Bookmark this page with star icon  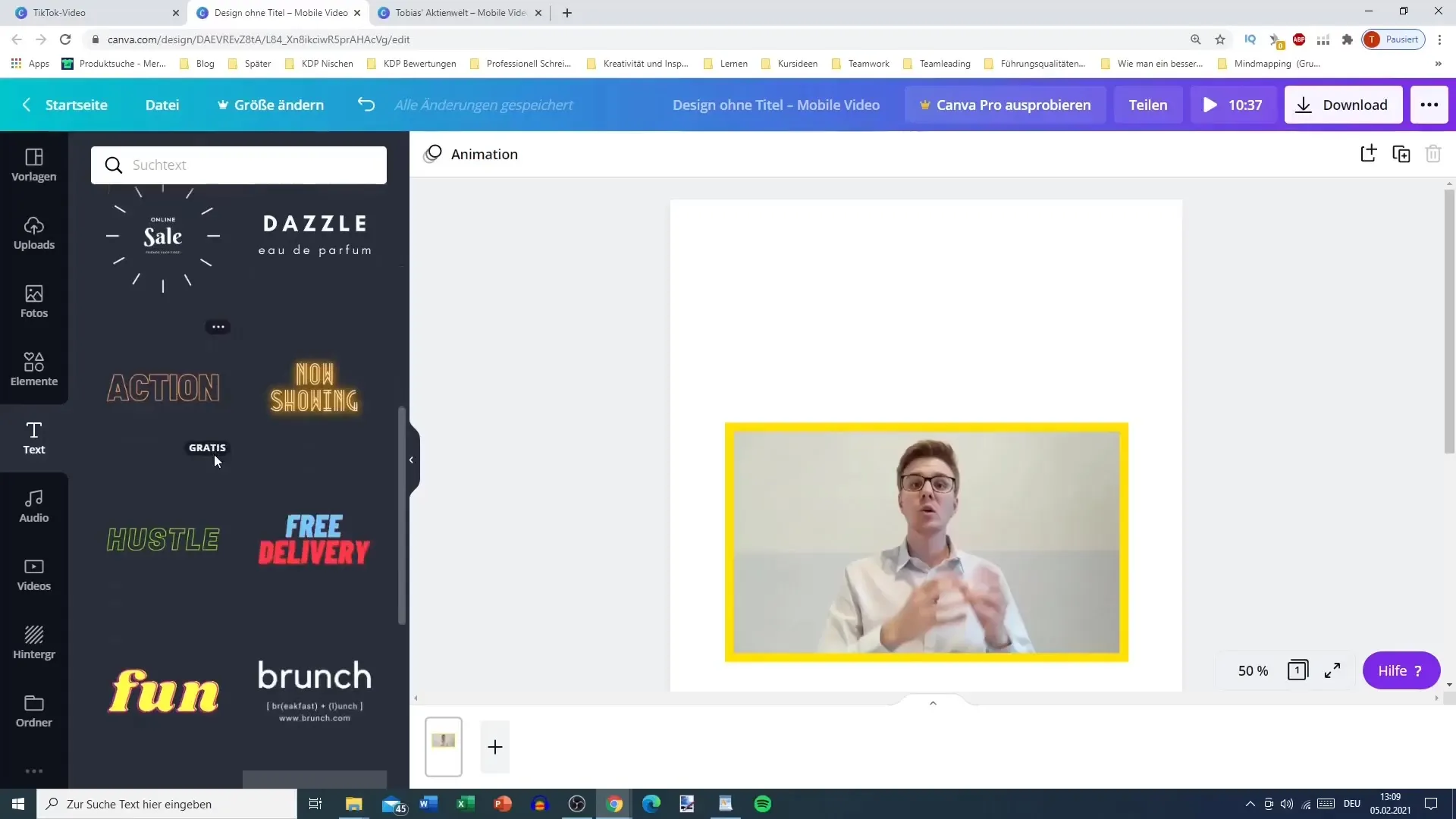pos(1220,39)
